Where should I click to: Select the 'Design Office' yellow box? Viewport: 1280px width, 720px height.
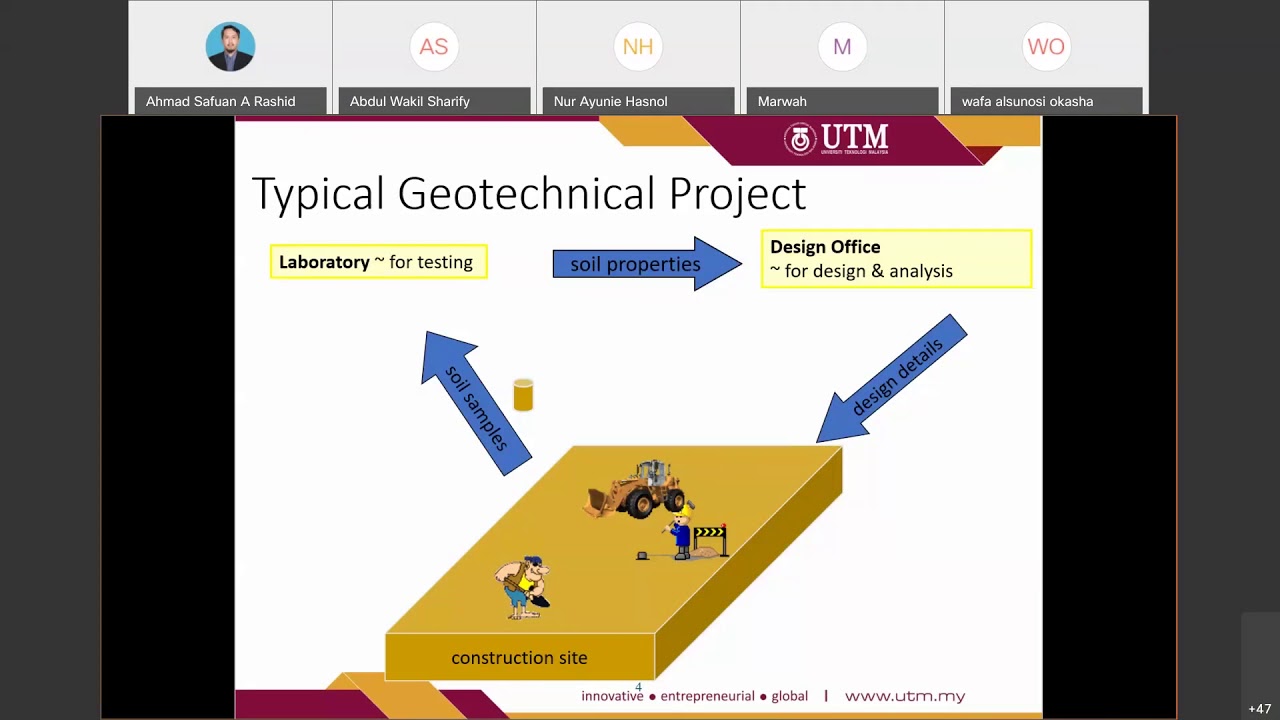(896, 259)
